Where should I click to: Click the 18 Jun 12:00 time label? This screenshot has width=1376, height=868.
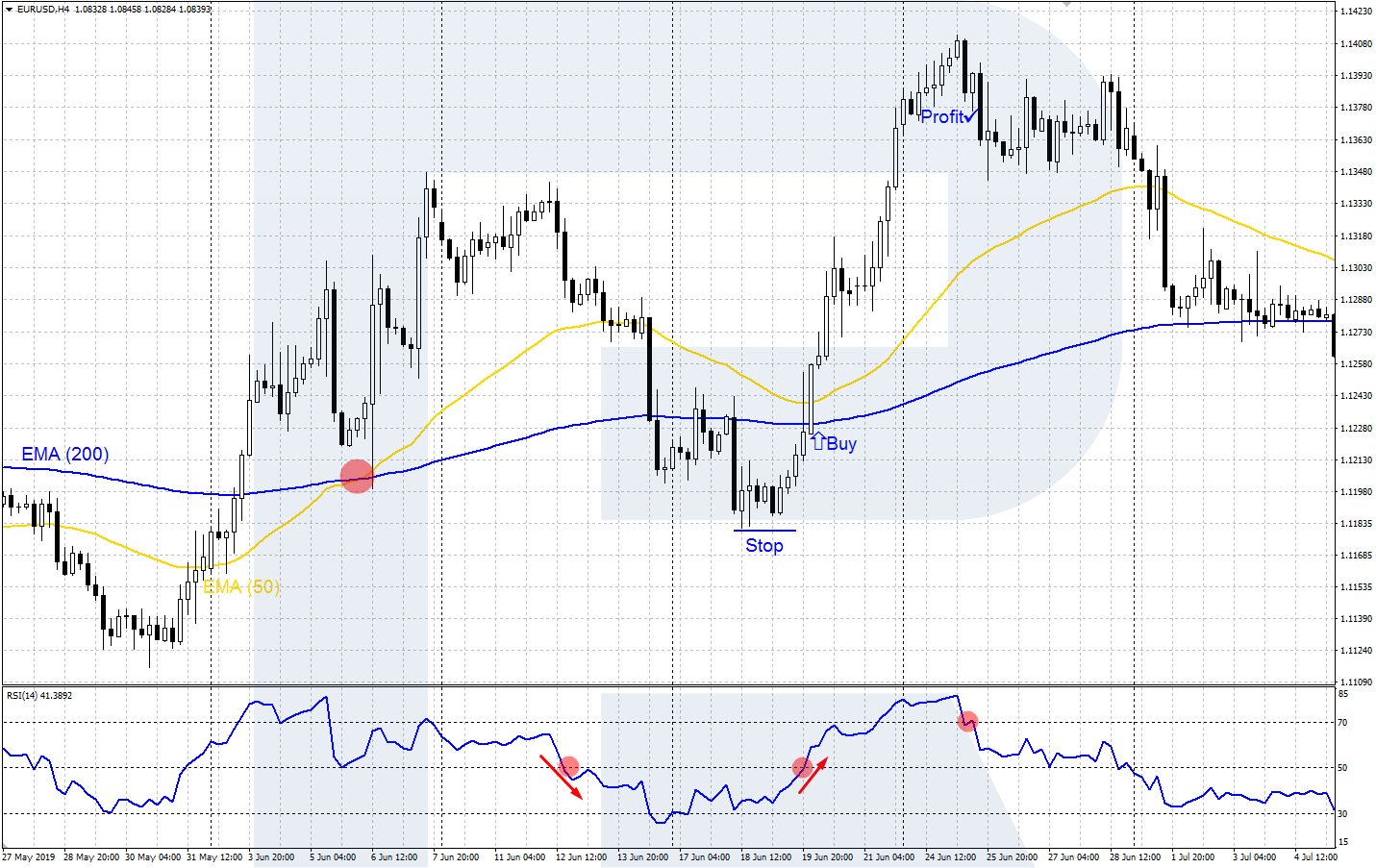pyautogui.click(x=765, y=856)
